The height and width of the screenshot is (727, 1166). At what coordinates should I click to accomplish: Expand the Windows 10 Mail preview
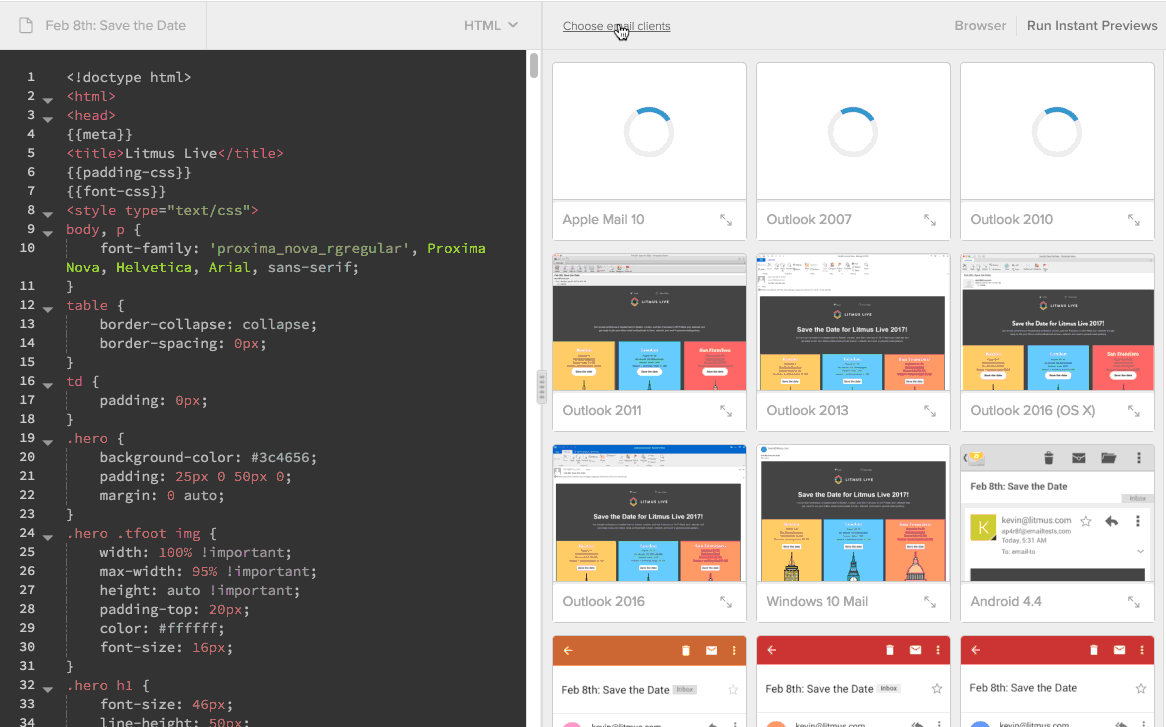click(x=930, y=602)
